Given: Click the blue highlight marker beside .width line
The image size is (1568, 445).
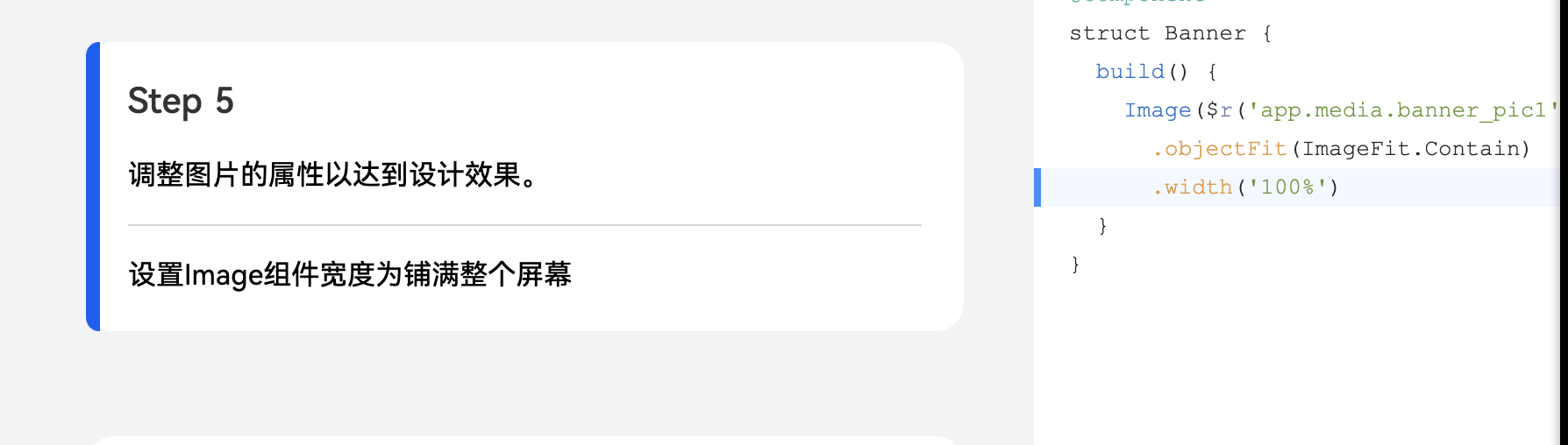Looking at the screenshot, I should 1037,187.
